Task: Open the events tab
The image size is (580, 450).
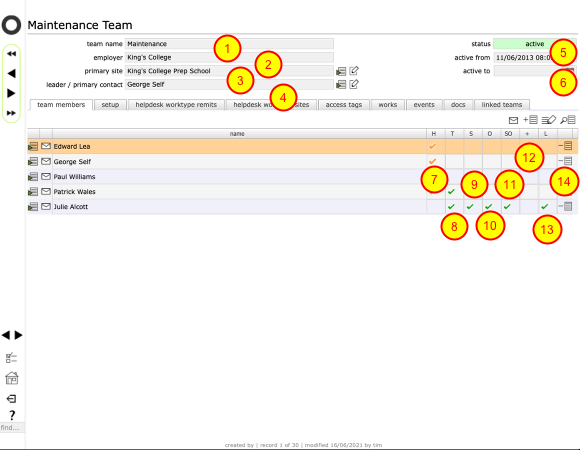Action: (424, 105)
